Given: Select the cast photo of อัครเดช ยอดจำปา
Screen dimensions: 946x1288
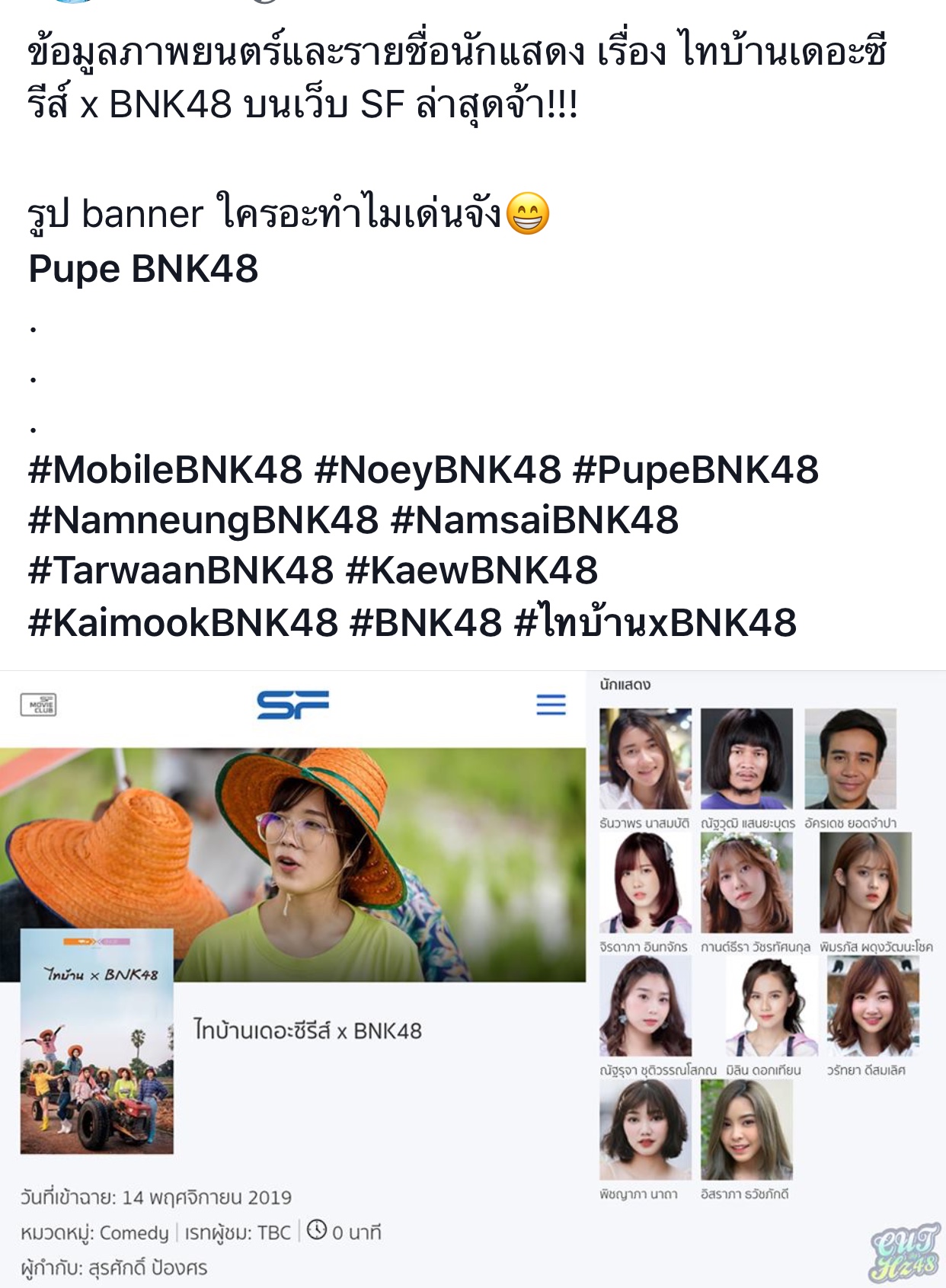Looking at the screenshot, I should coord(850,759).
